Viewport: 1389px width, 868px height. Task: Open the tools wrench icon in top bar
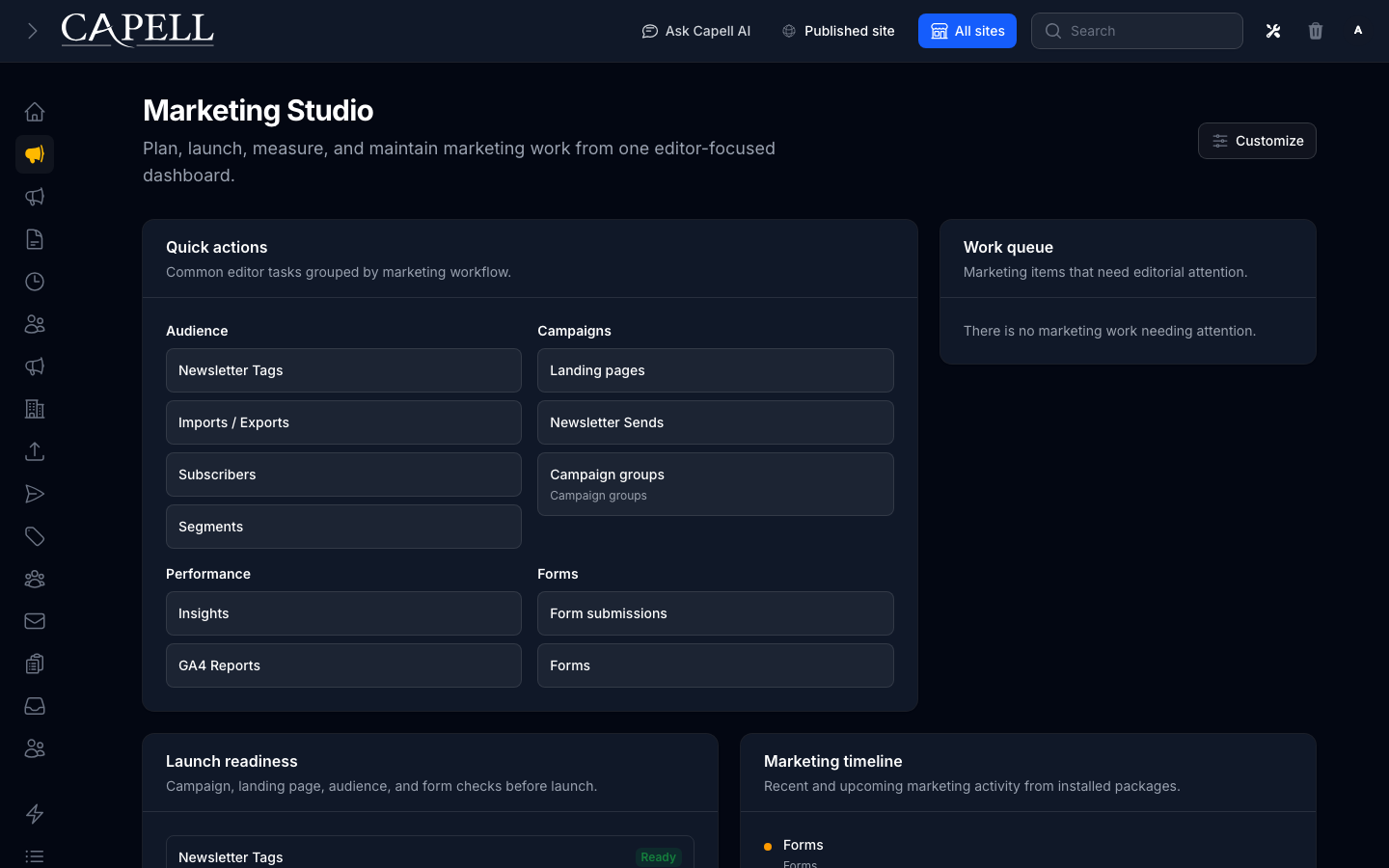point(1273,31)
